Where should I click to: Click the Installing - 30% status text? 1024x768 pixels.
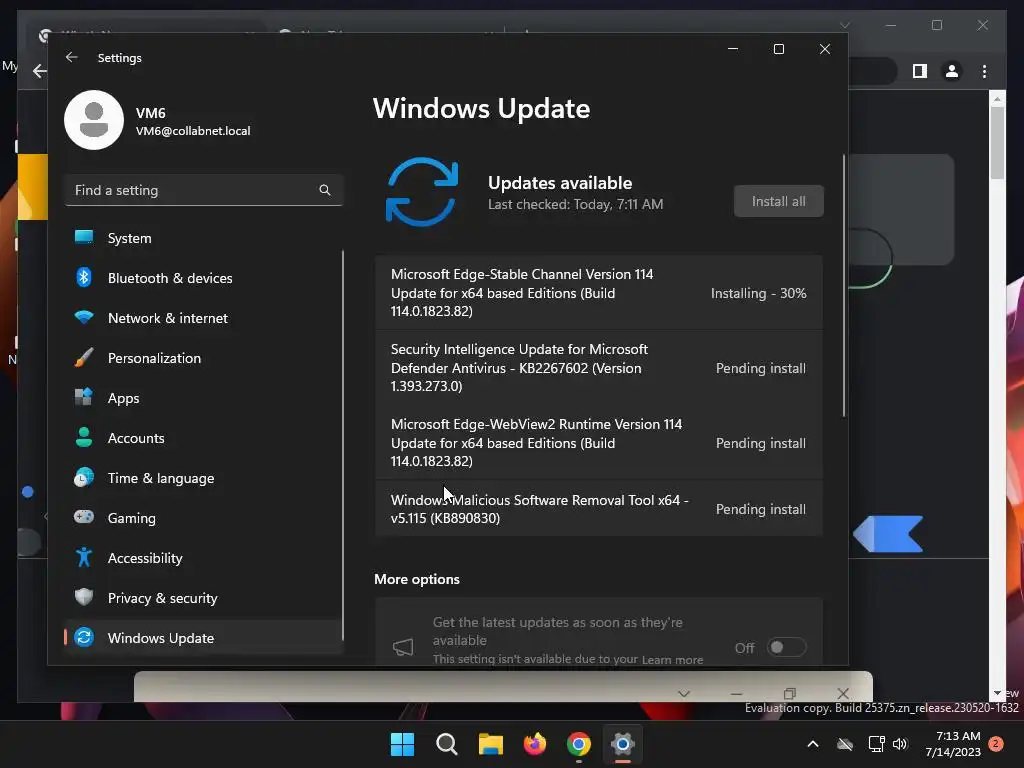coord(758,293)
